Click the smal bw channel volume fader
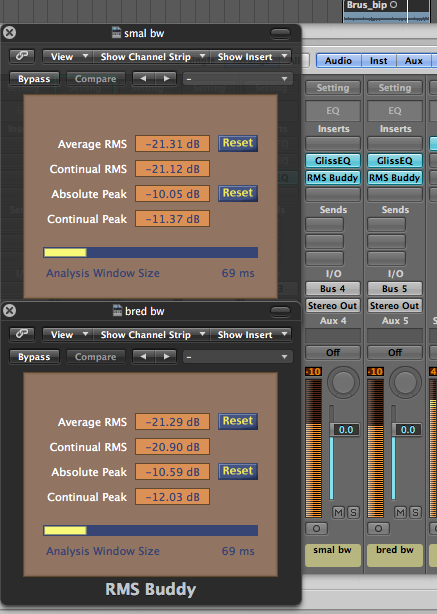This screenshot has height=614, width=437. [x=345, y=430]
